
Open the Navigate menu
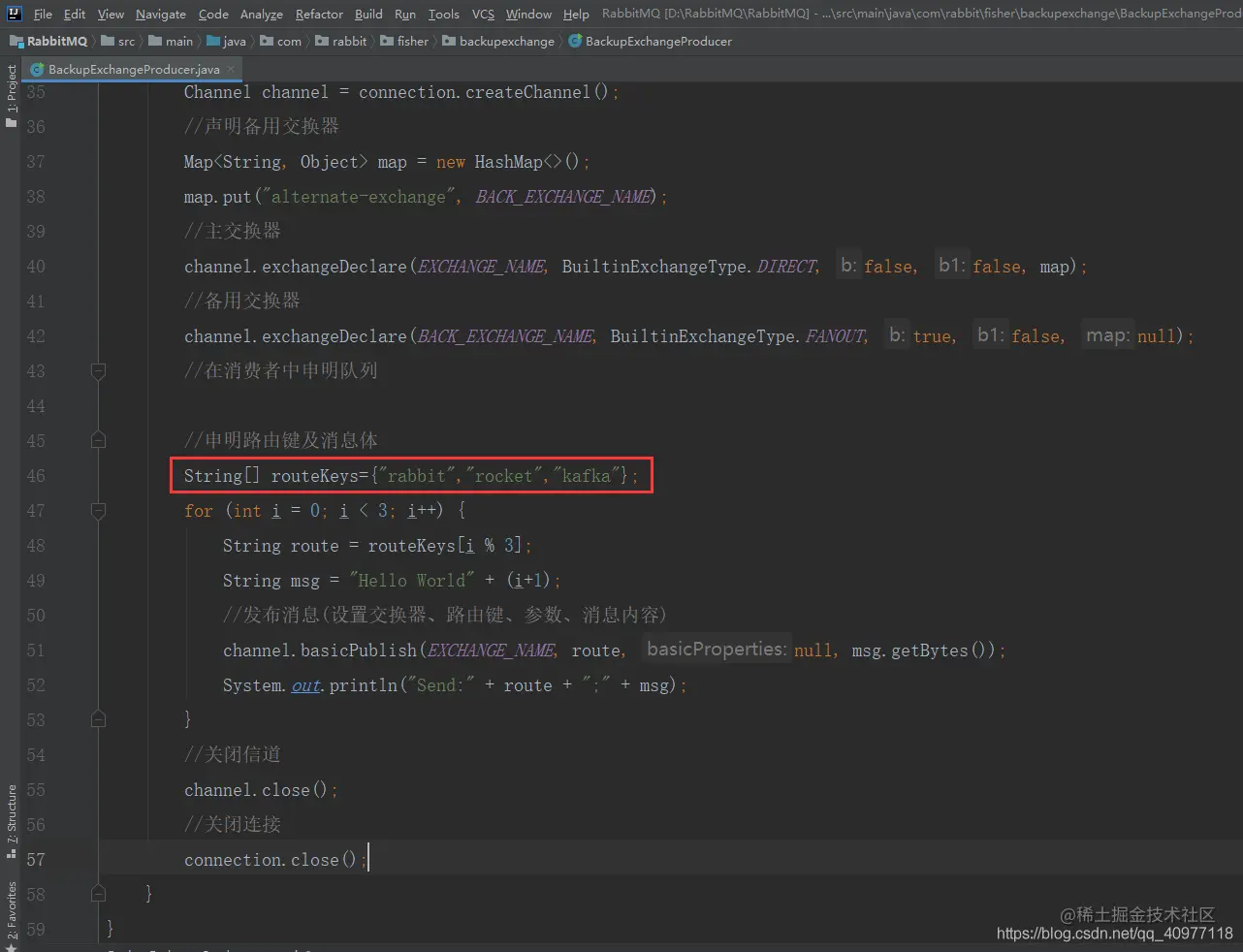point(161,14)
